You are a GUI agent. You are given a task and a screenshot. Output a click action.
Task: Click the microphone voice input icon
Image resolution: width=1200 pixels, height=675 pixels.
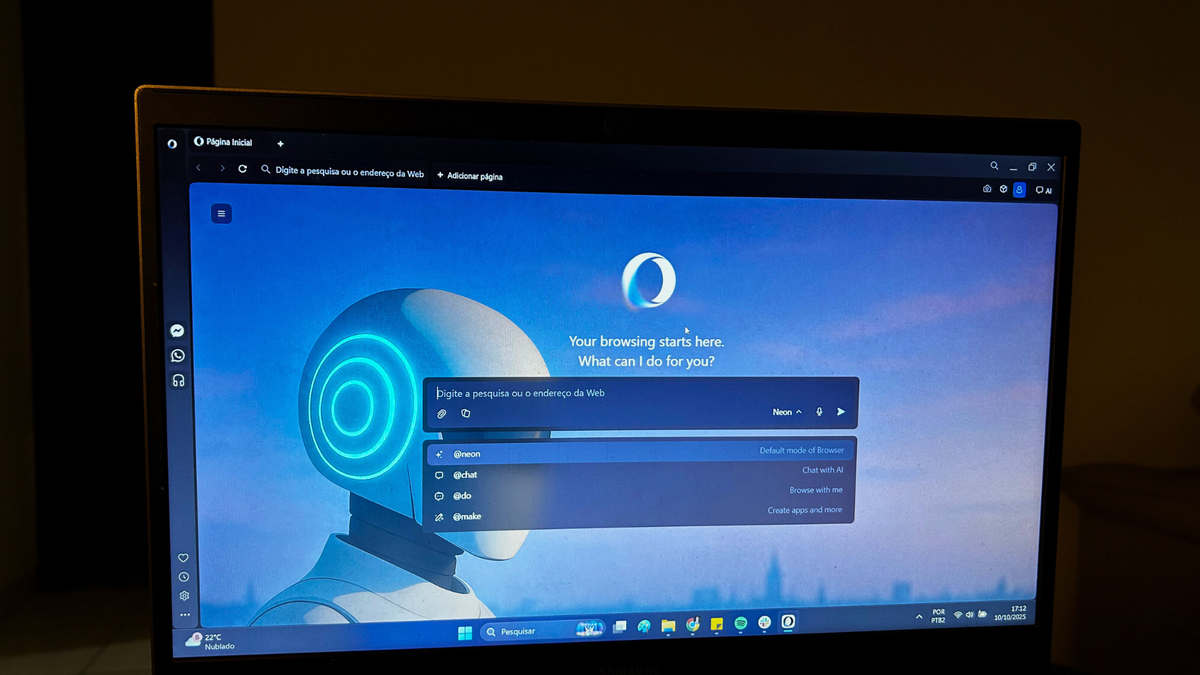pyautogui.click(x=819, y=412)
